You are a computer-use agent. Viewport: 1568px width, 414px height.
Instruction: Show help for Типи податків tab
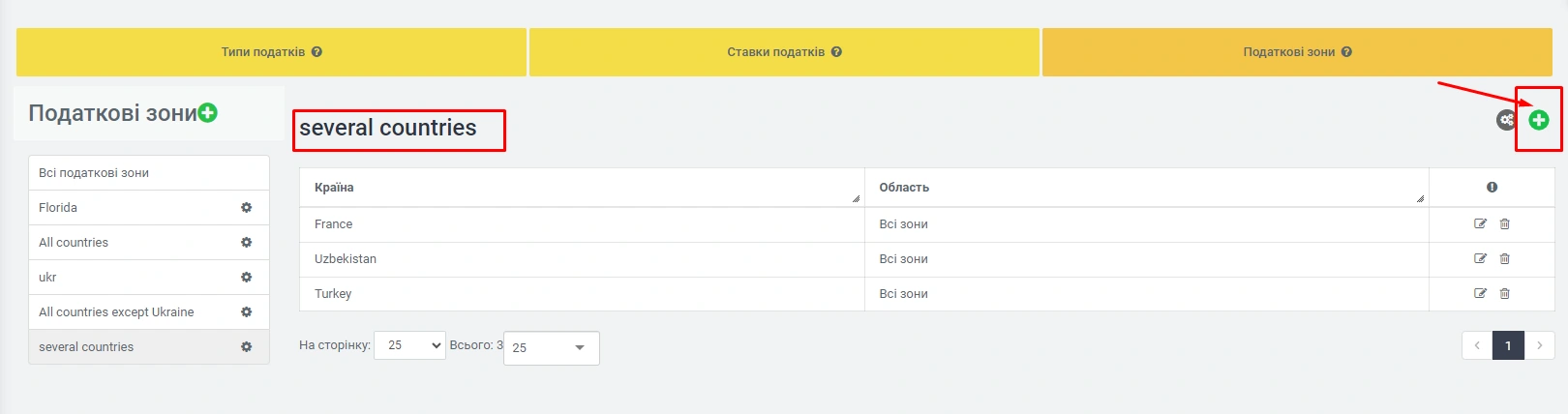point(317,52)
